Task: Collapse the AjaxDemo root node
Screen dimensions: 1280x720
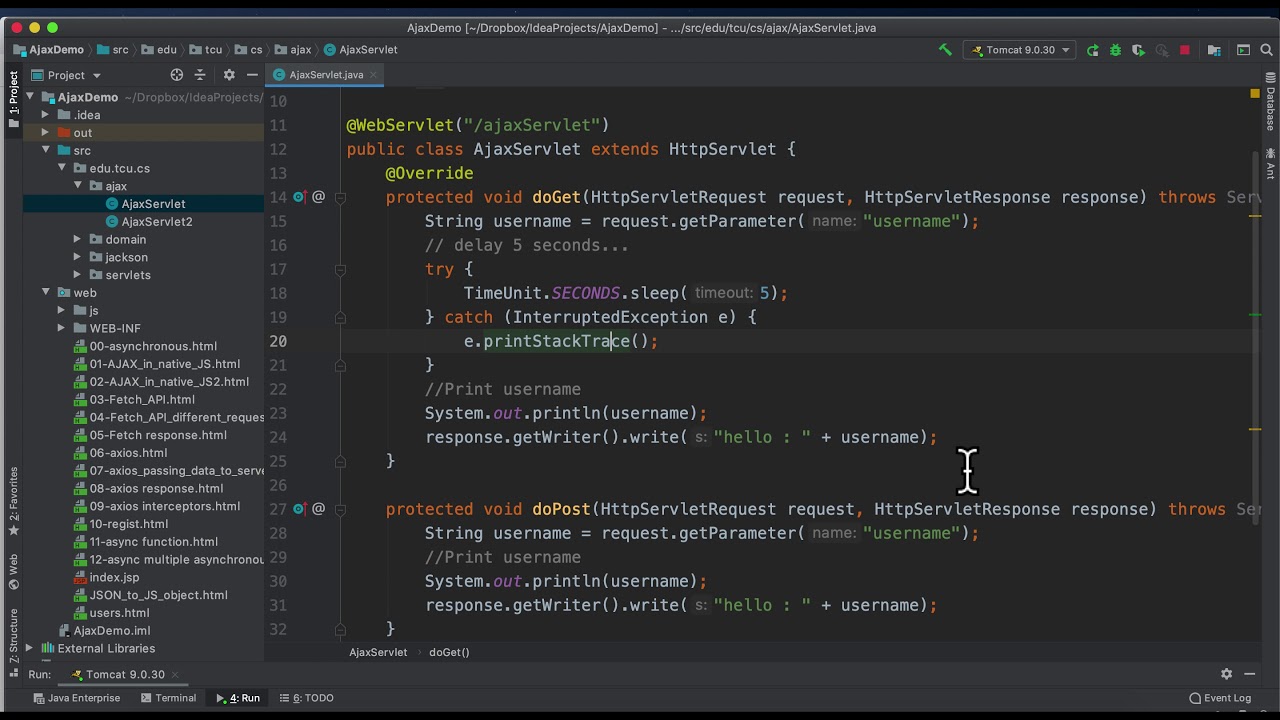Action: pos(29,97)
